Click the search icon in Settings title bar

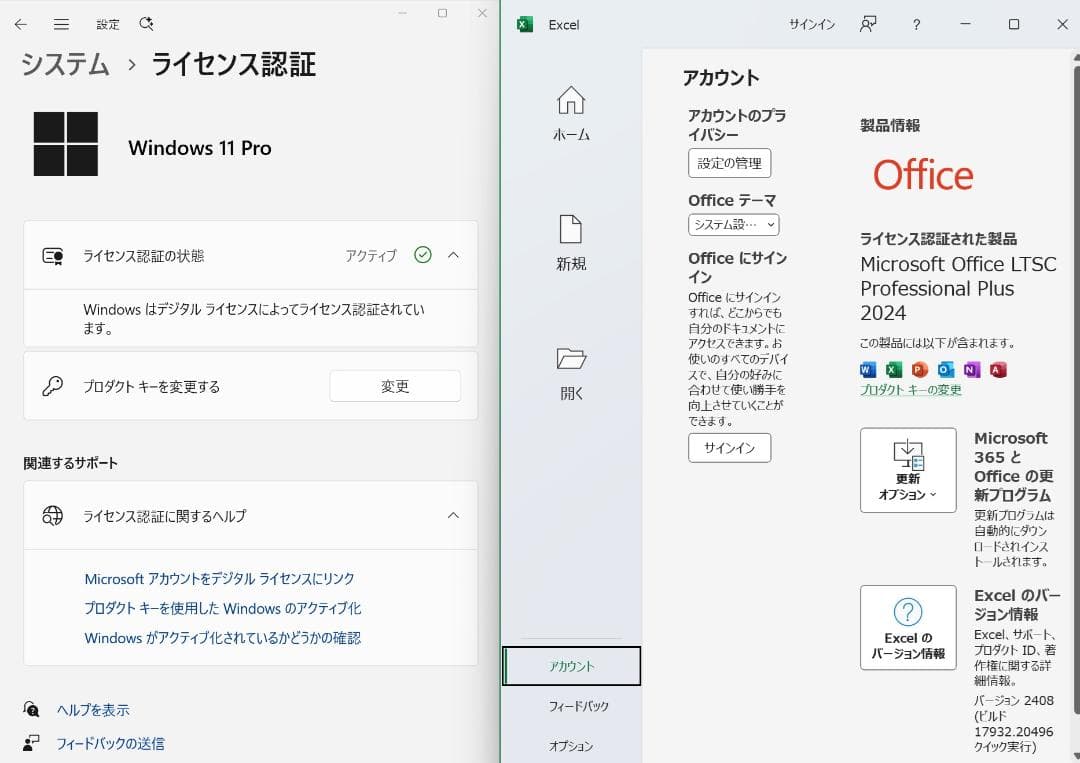click(x=146, y=24)
